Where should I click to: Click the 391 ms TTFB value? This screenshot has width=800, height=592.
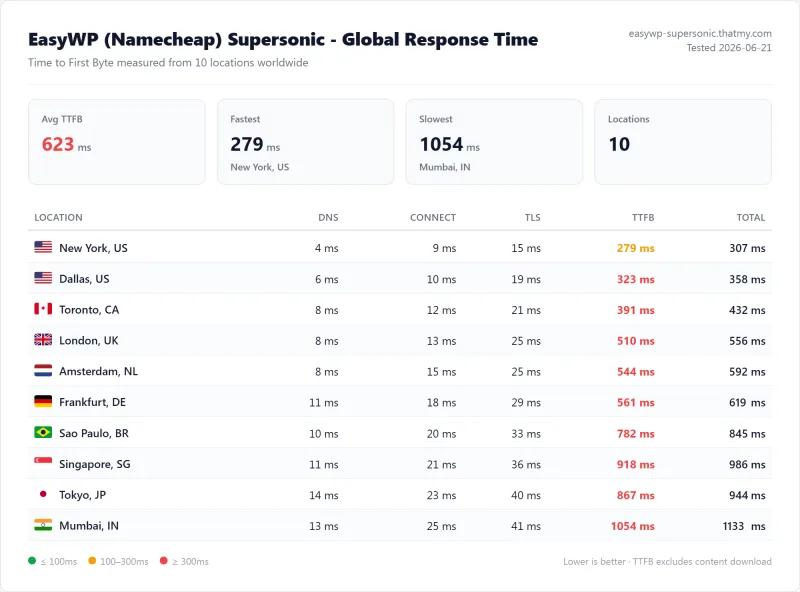(x=635, y=310)
